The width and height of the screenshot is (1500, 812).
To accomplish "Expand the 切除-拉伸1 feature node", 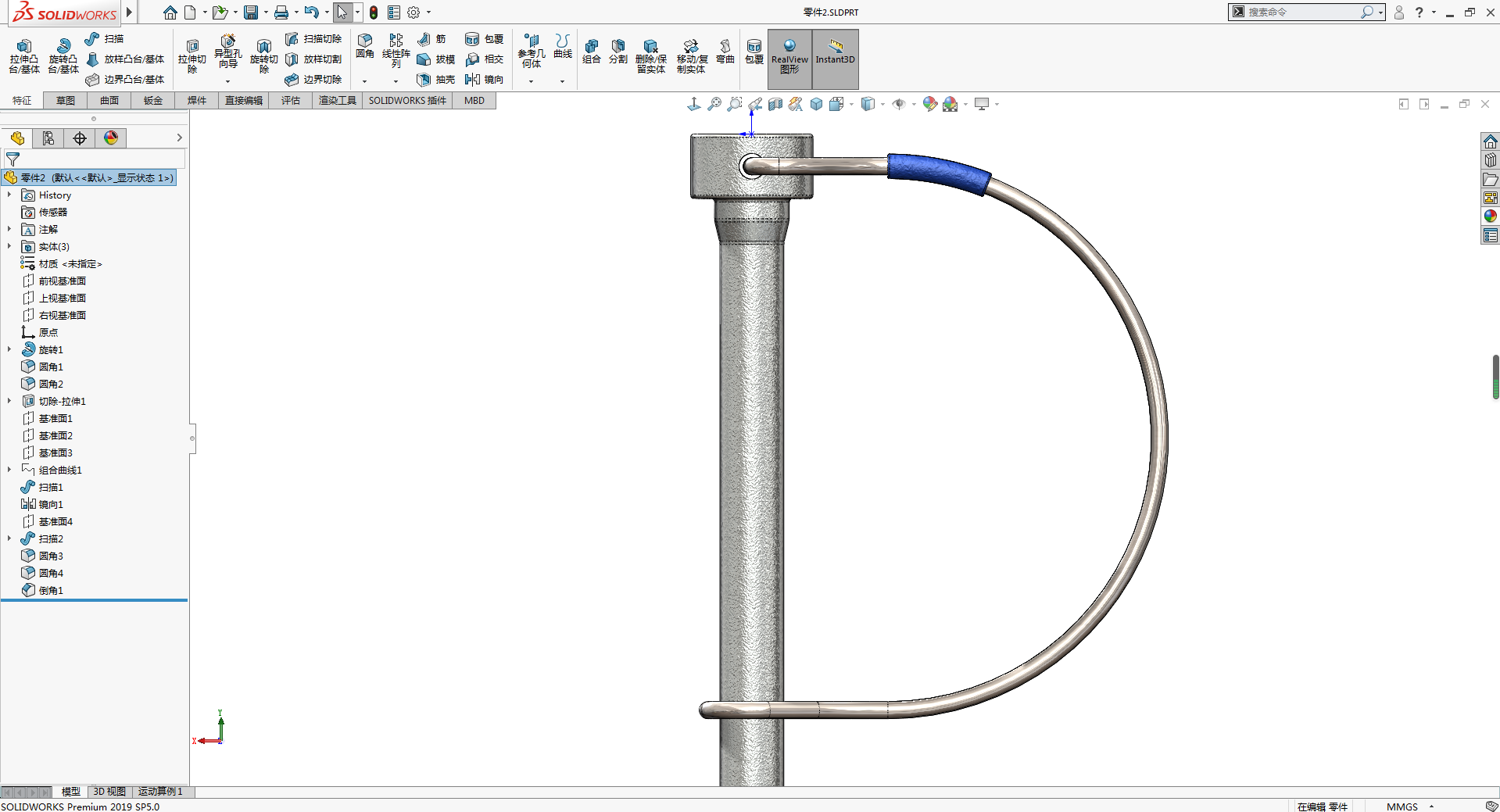I will (x=9, y=401).
